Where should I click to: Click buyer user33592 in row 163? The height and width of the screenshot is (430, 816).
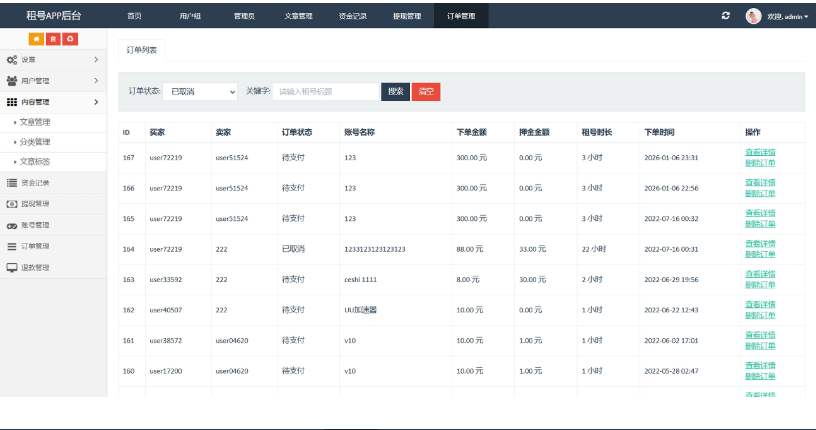tap(165, 280)
